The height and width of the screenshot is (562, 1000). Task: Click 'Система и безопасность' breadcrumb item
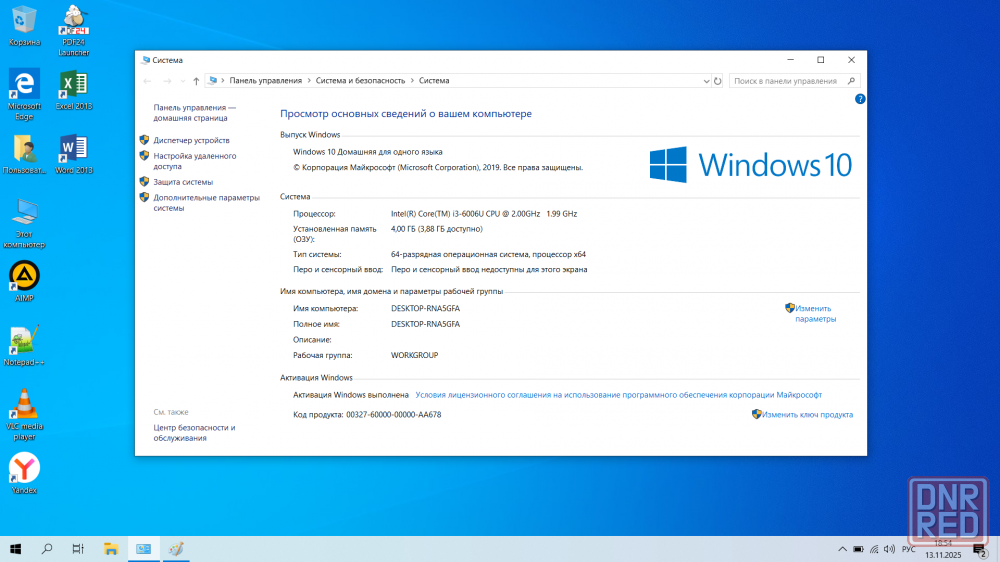[x=360, y=80]
